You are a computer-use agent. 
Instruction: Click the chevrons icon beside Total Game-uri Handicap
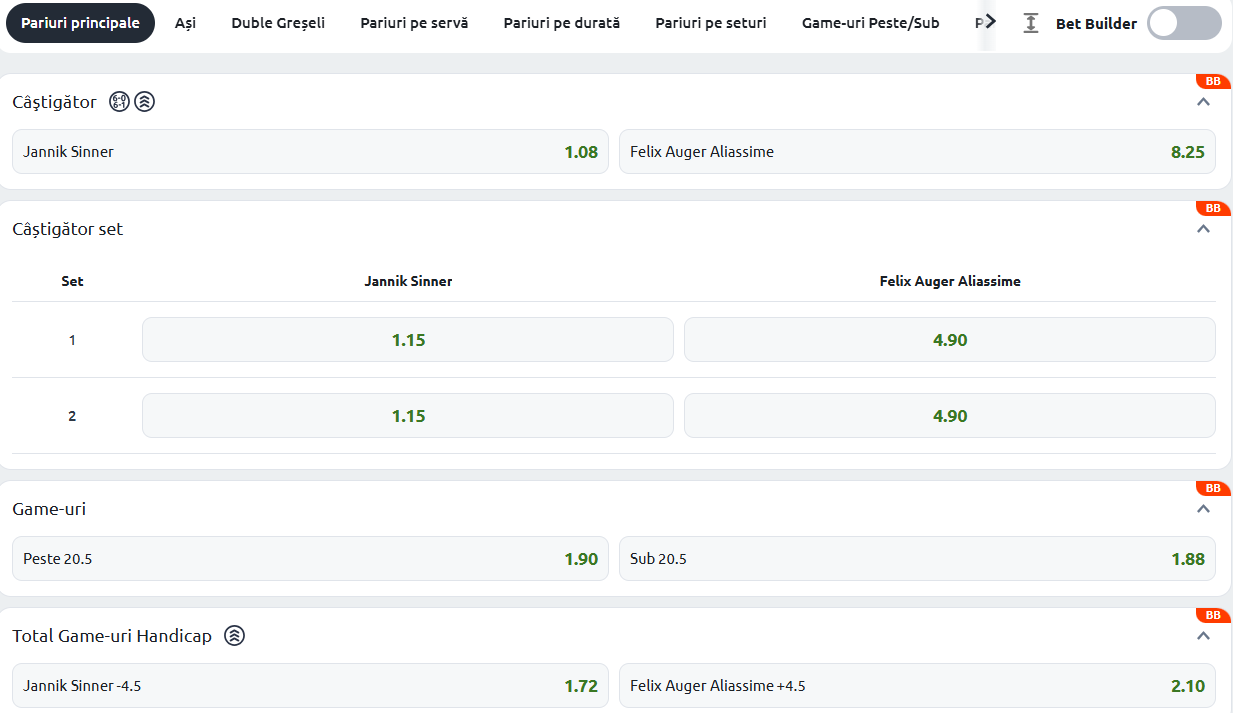click(x=234, y=635)
